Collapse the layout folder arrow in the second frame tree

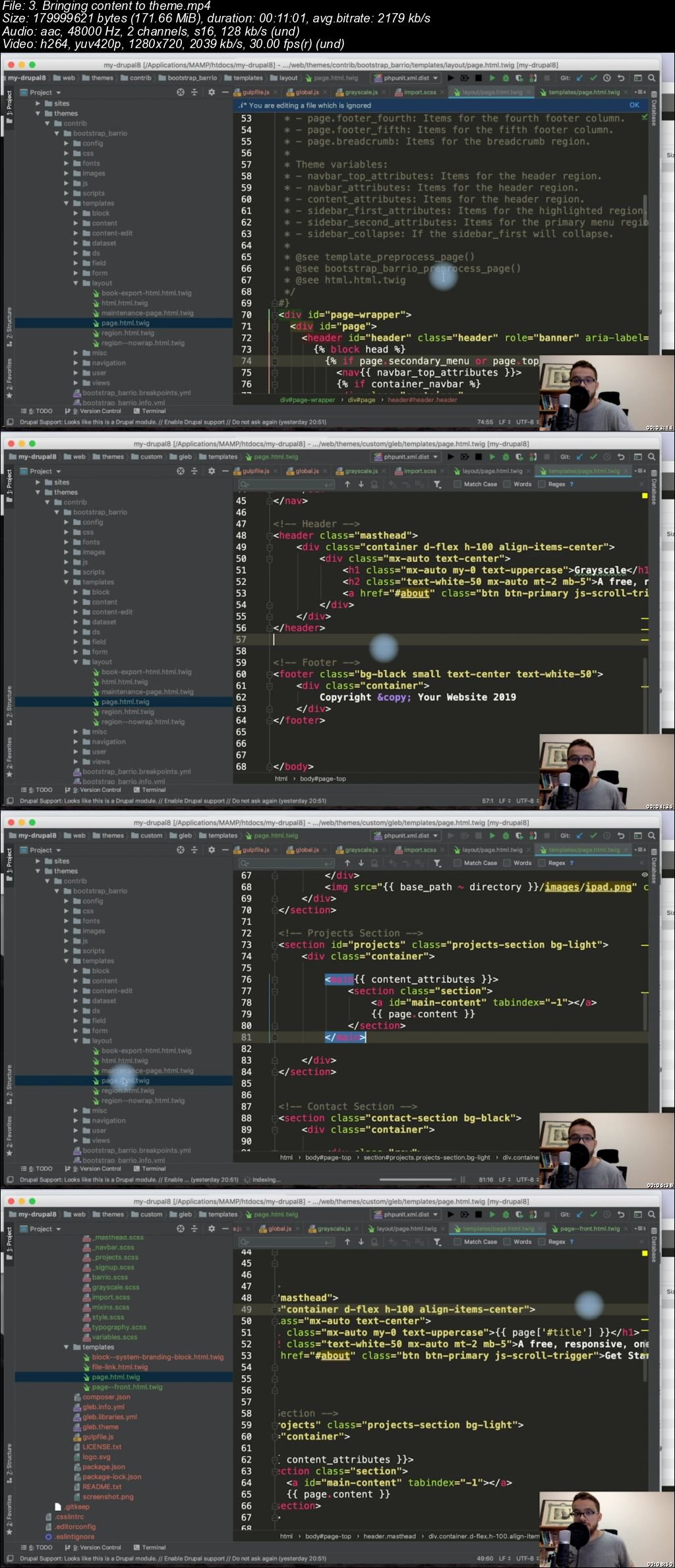point(76,662)
